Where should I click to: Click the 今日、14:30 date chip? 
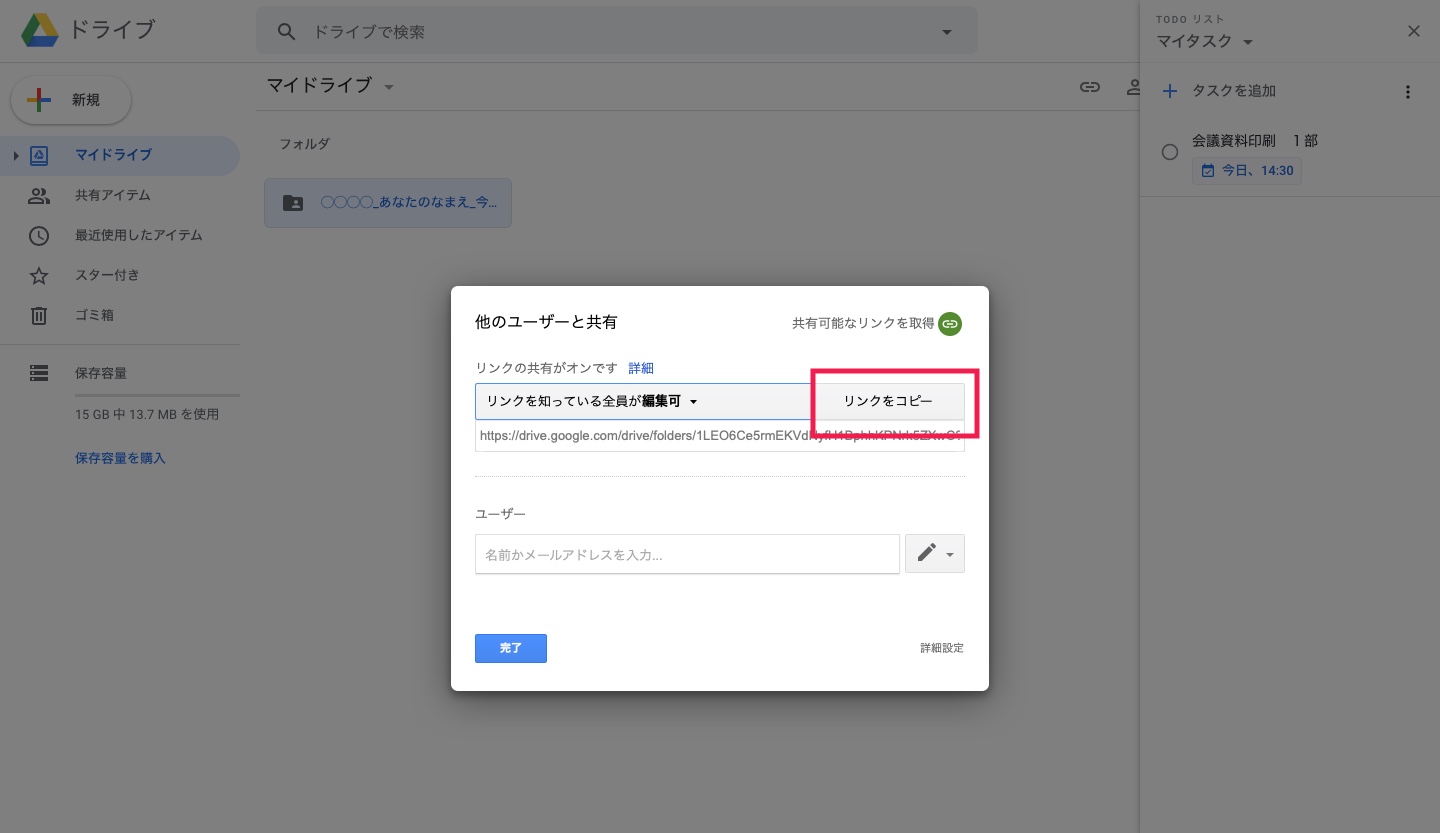coord(1247,171)
